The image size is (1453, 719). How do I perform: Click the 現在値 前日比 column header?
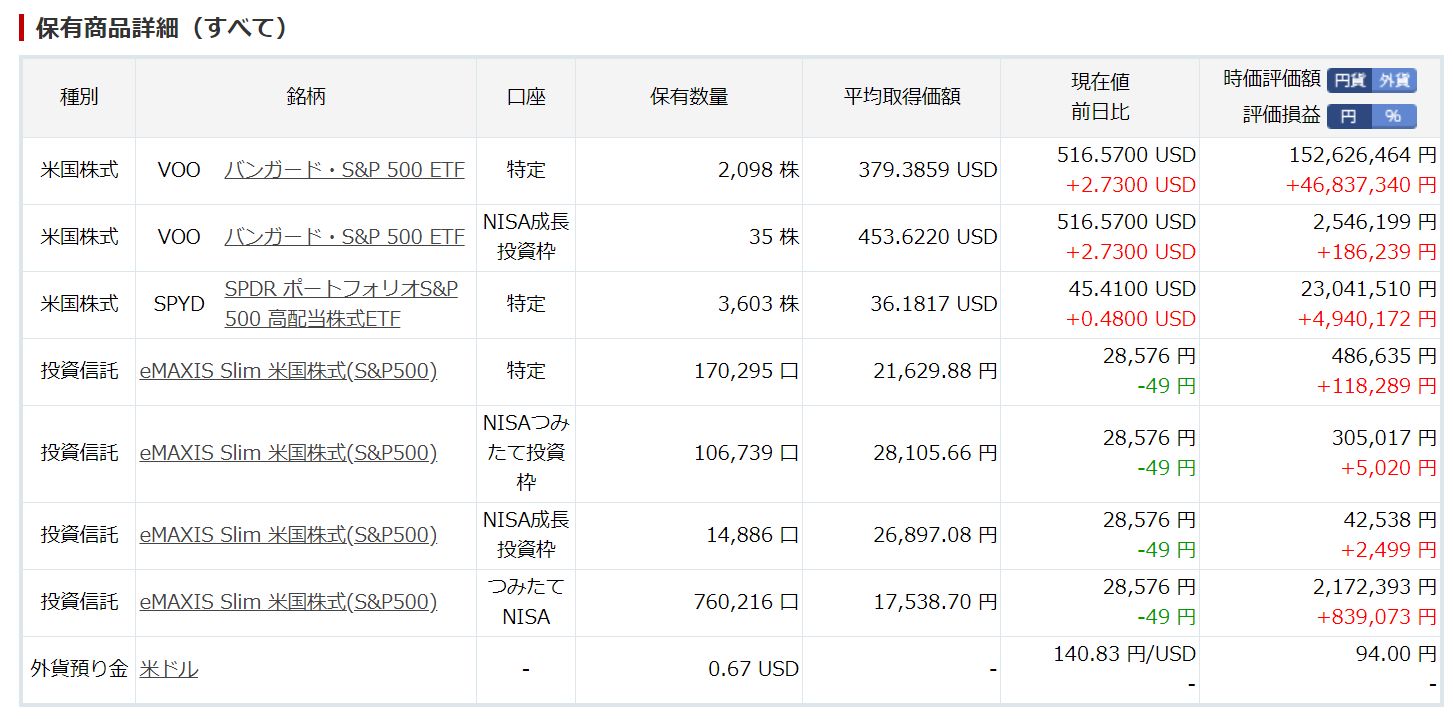click(1100, 97)
